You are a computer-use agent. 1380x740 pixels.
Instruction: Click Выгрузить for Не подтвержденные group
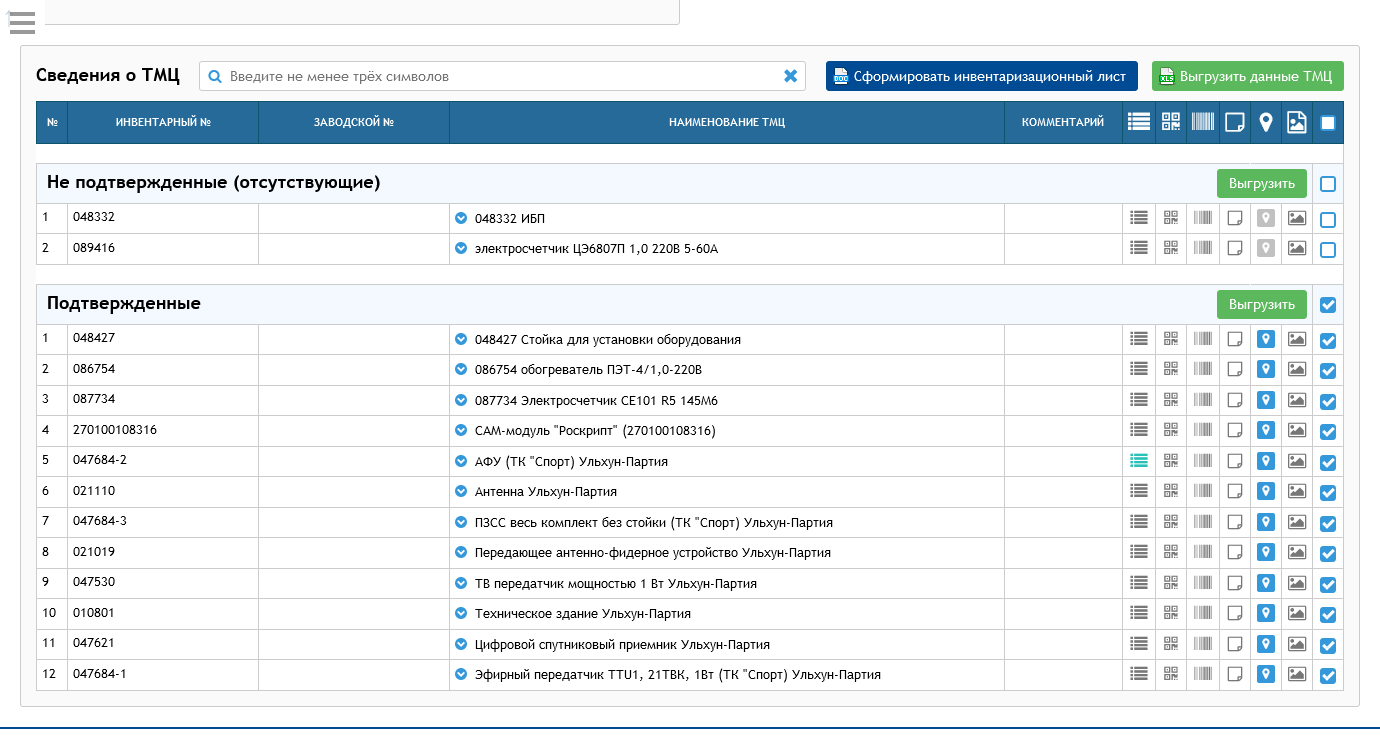[1262, 184]
